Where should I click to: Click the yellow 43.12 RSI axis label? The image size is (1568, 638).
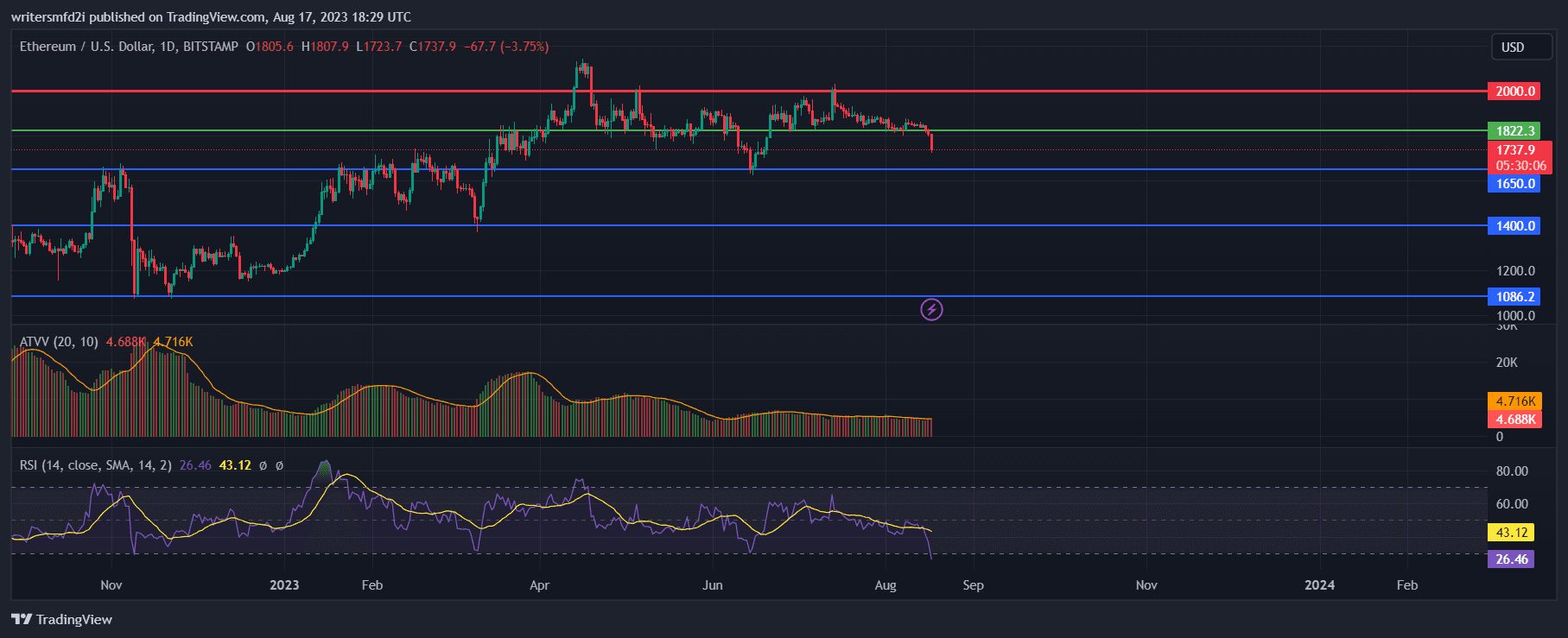coord(1511,533)
